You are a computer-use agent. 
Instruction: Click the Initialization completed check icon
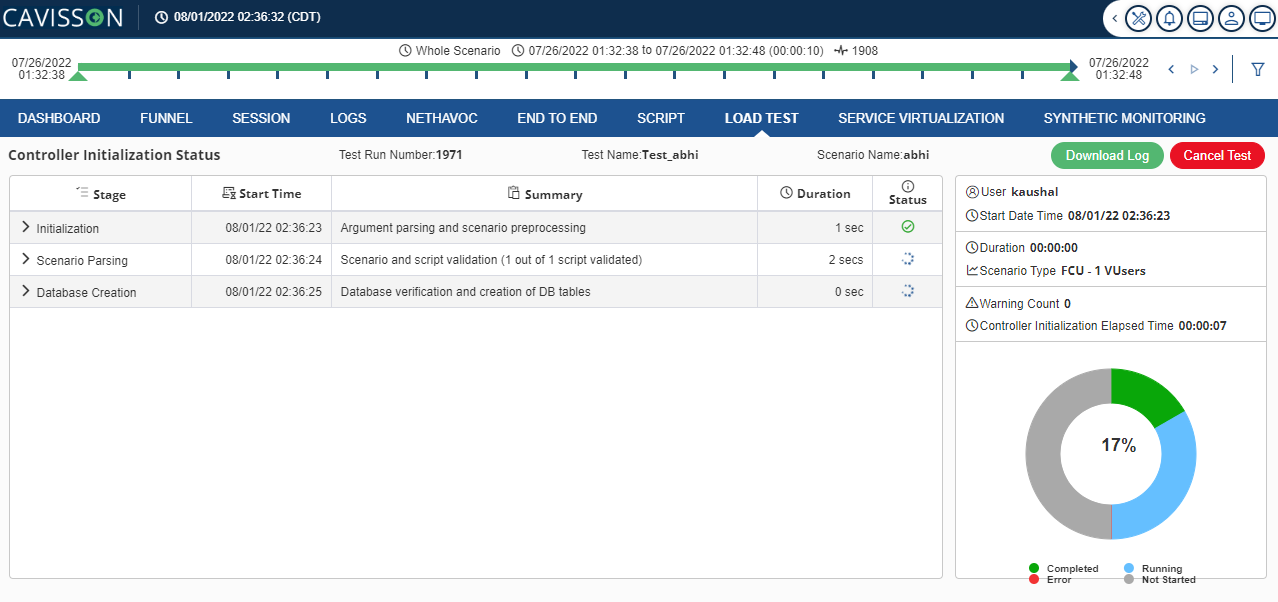coord(908,227)
